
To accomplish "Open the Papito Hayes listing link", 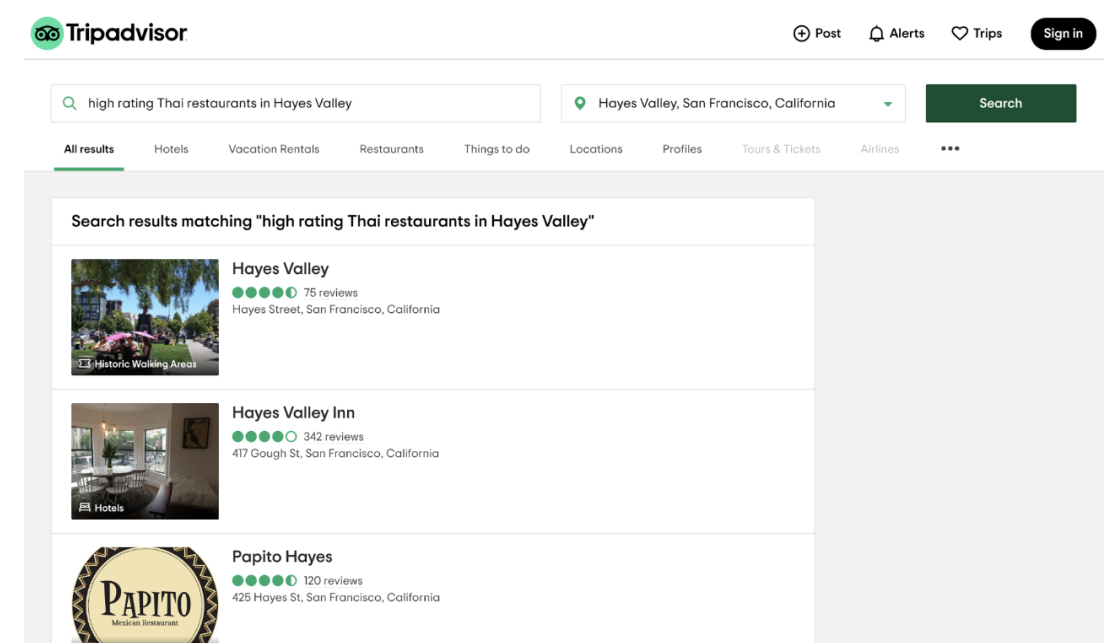I will tap(282, 557).
